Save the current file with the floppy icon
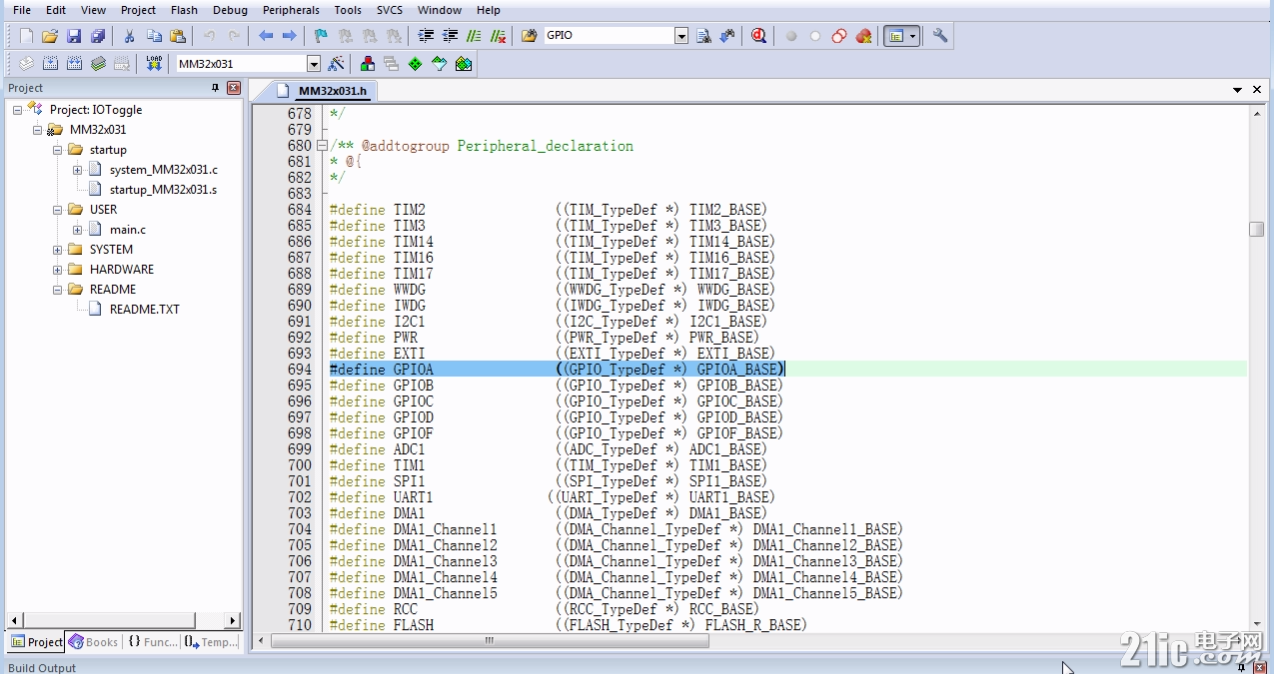The image size is (1274, 674). coord(74,36)
